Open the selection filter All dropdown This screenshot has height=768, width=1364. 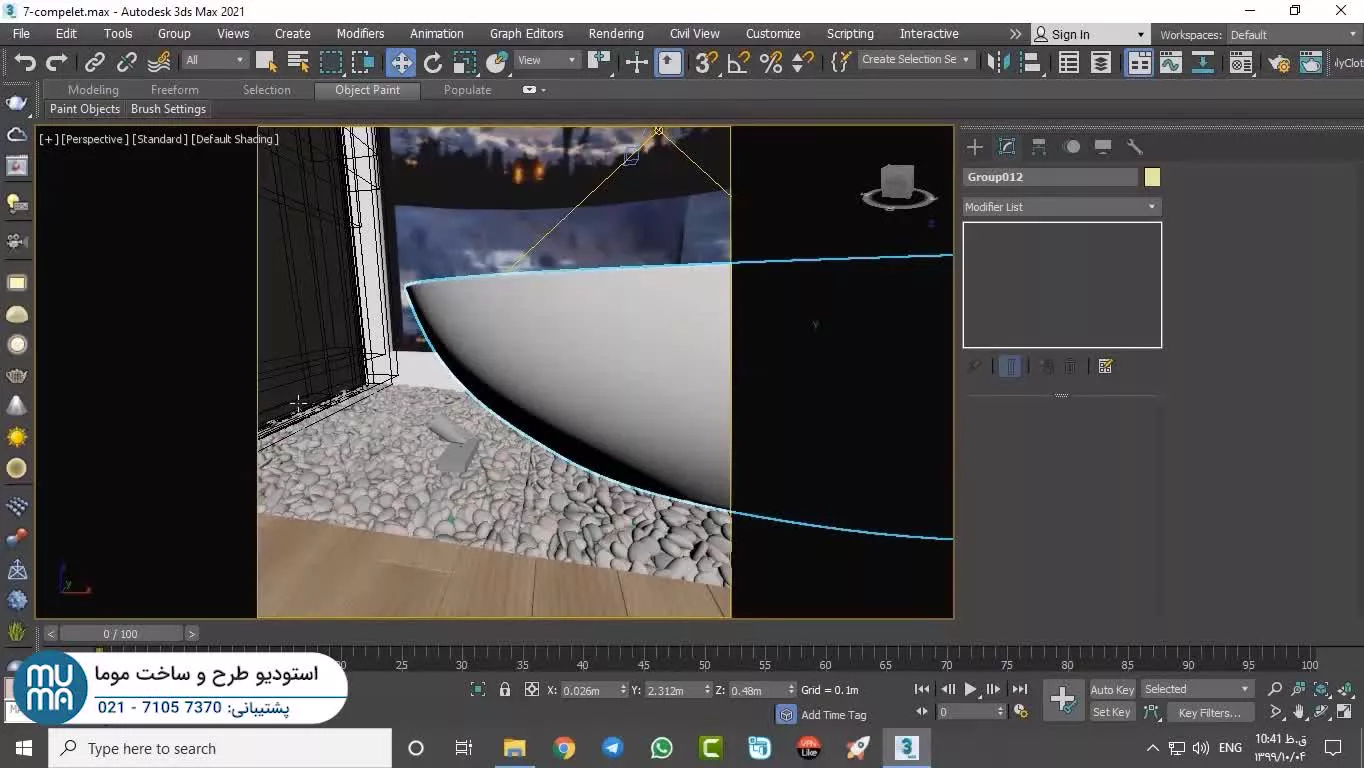pos(215,60)
